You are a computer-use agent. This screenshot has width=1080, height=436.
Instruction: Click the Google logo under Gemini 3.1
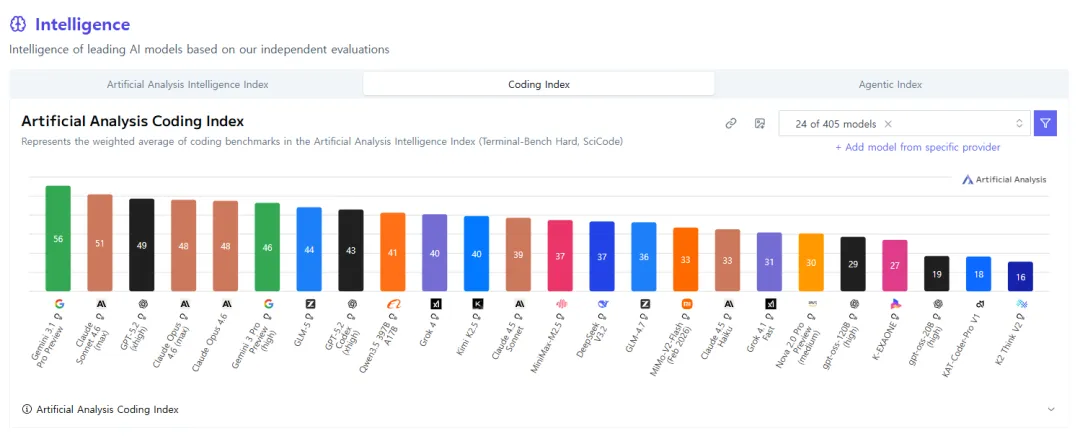(x=58, y=303)
